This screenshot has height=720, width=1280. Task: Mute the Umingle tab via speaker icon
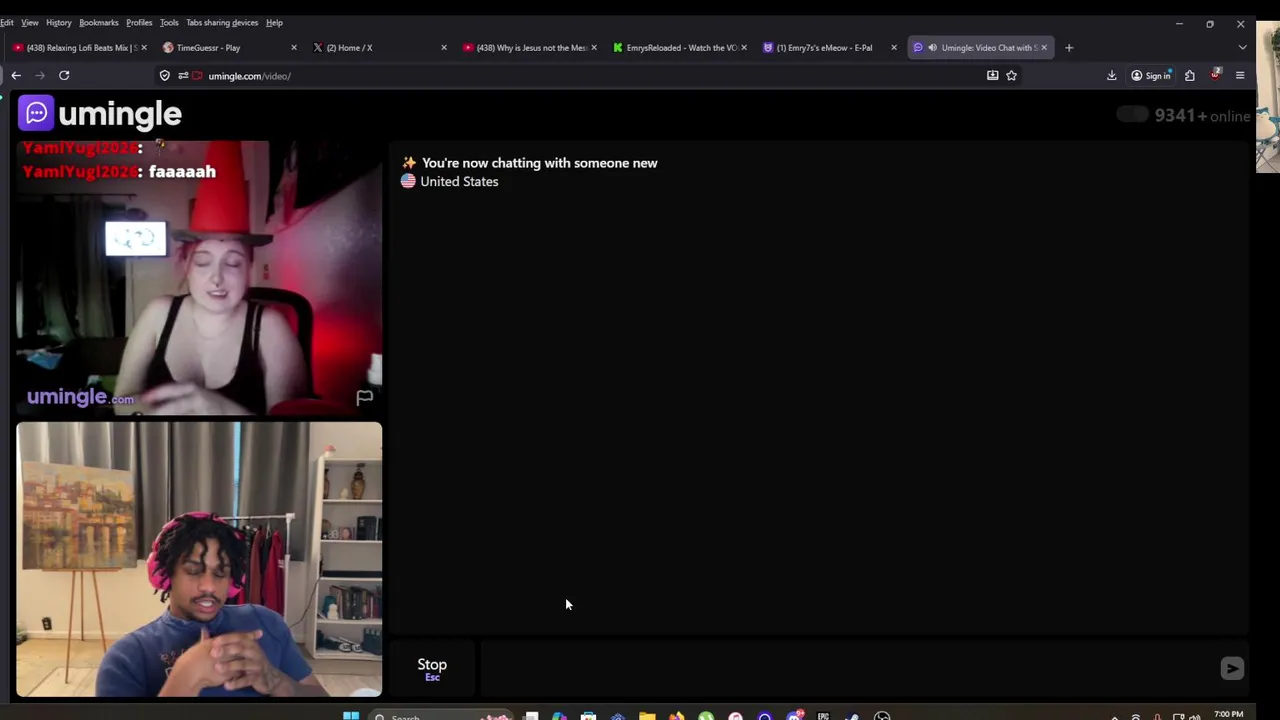(x=932, y=47)
